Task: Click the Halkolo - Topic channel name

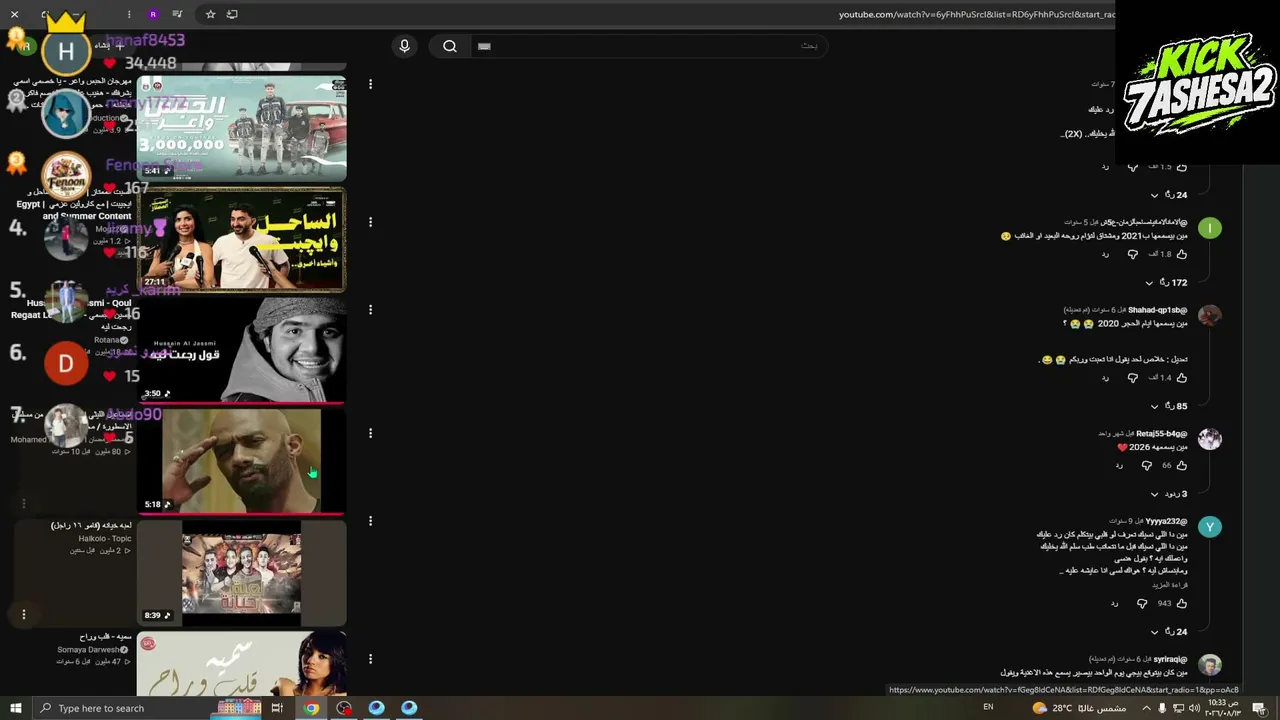Action: [105, 539]
